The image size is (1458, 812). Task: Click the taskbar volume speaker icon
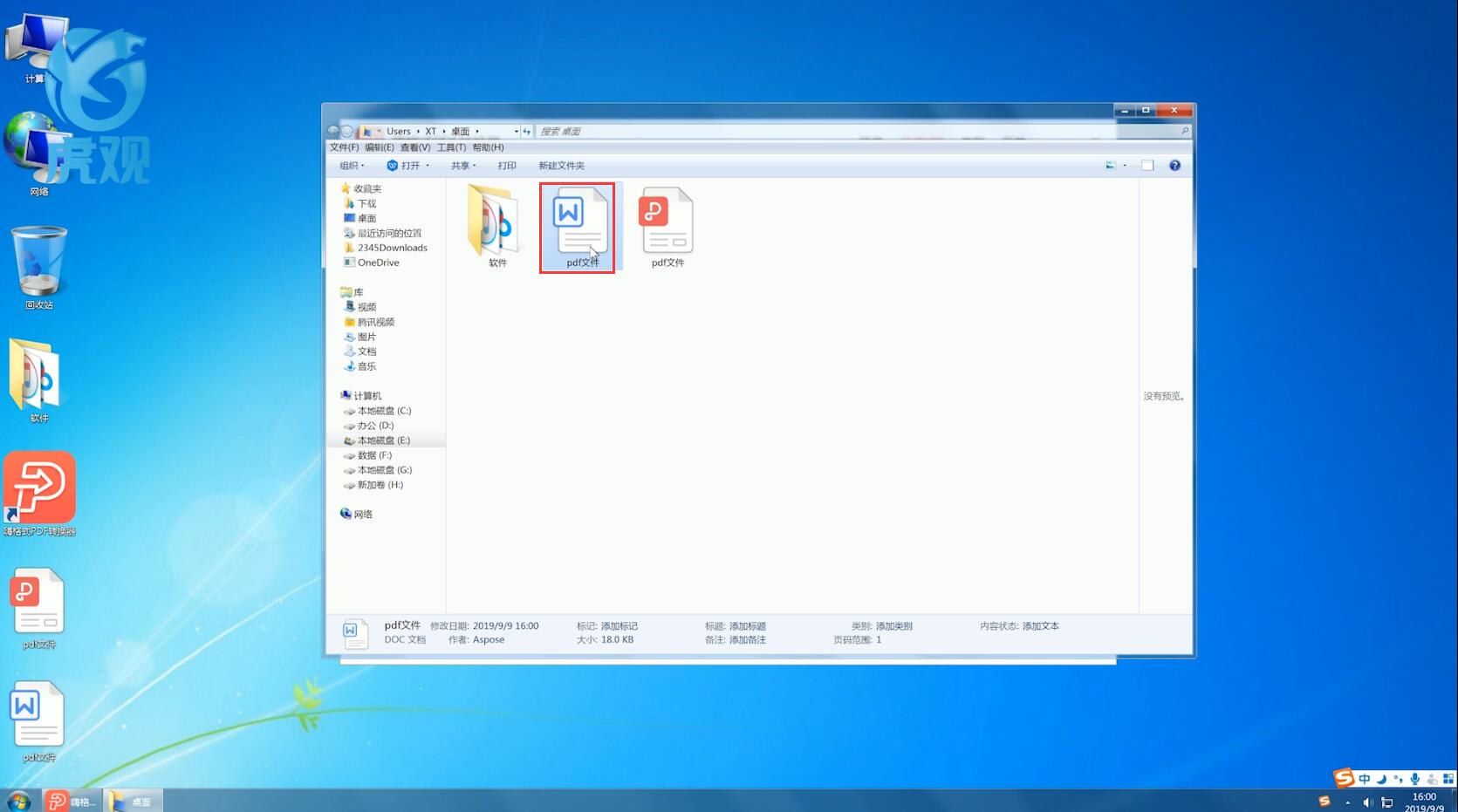click(x=1367, y=802)
